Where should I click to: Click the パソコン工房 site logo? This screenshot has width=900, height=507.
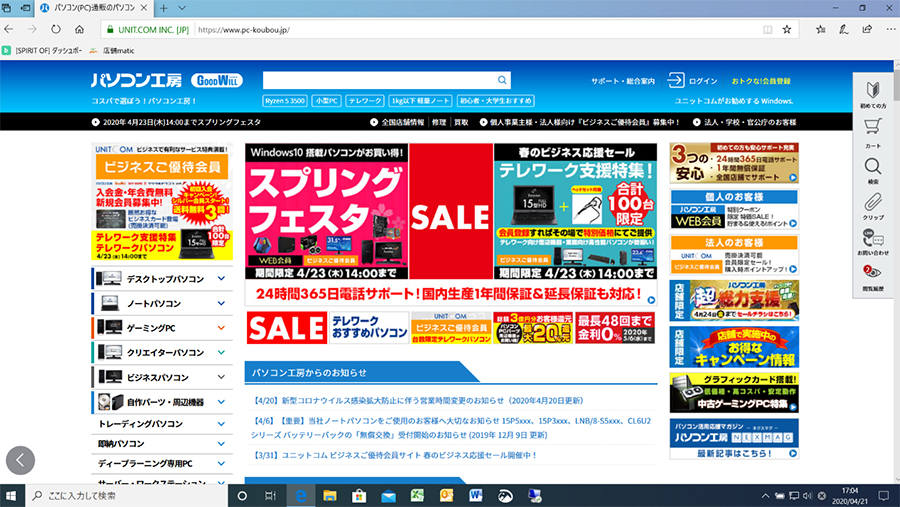click(137, 80)
